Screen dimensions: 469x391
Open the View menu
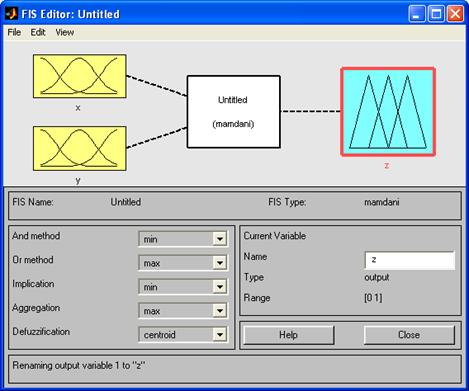[x=65, y=32]
